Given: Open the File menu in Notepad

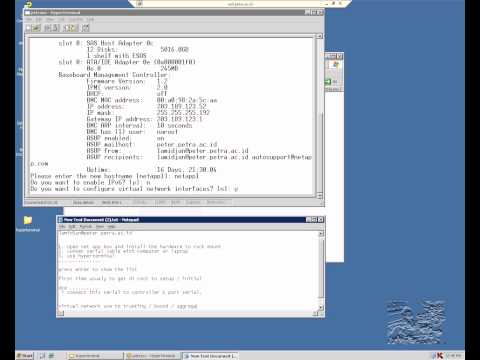Looking at the screenshot, I should coord(62,227).
